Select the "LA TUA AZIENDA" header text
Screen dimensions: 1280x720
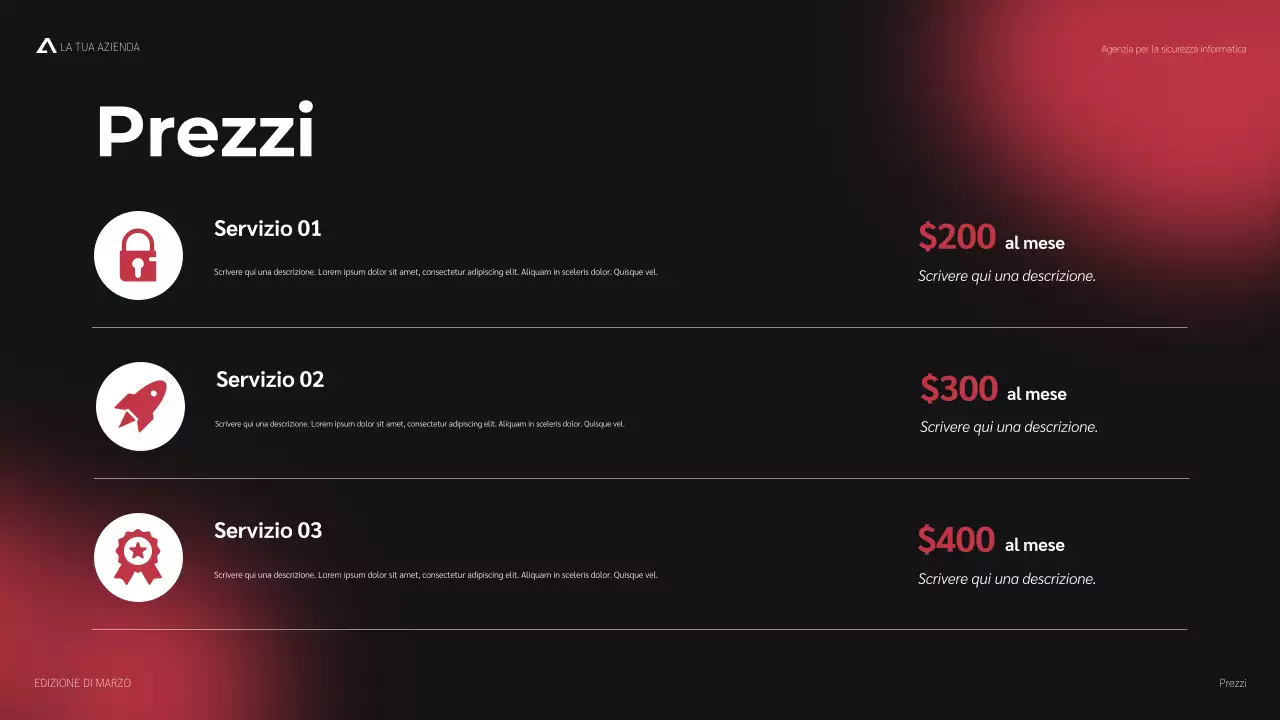(x=100, y=47)
